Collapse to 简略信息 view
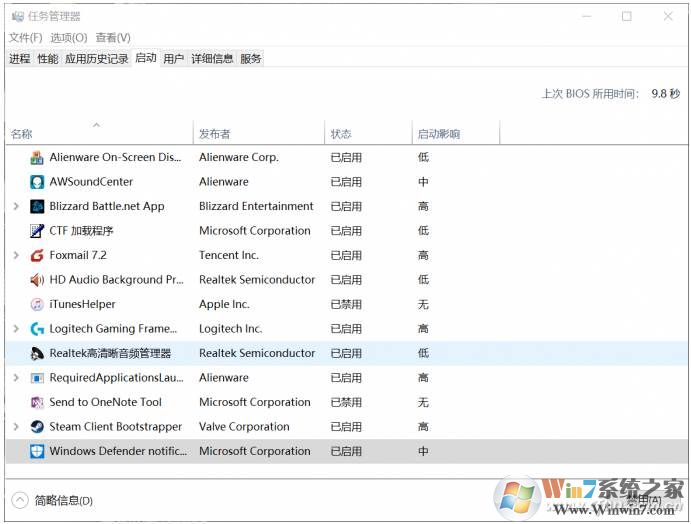The width and height of the screenshot is (691, 524). coord(52,500)
